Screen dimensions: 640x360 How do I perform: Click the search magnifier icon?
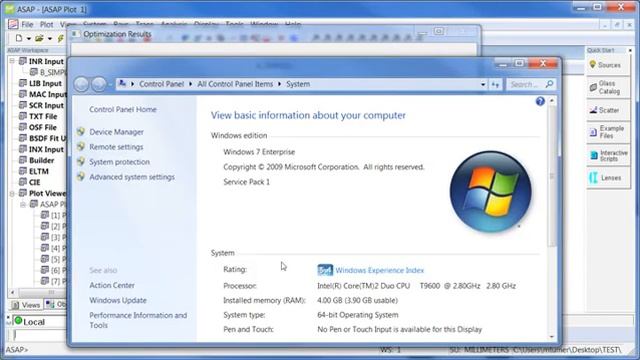coord(549,84)
